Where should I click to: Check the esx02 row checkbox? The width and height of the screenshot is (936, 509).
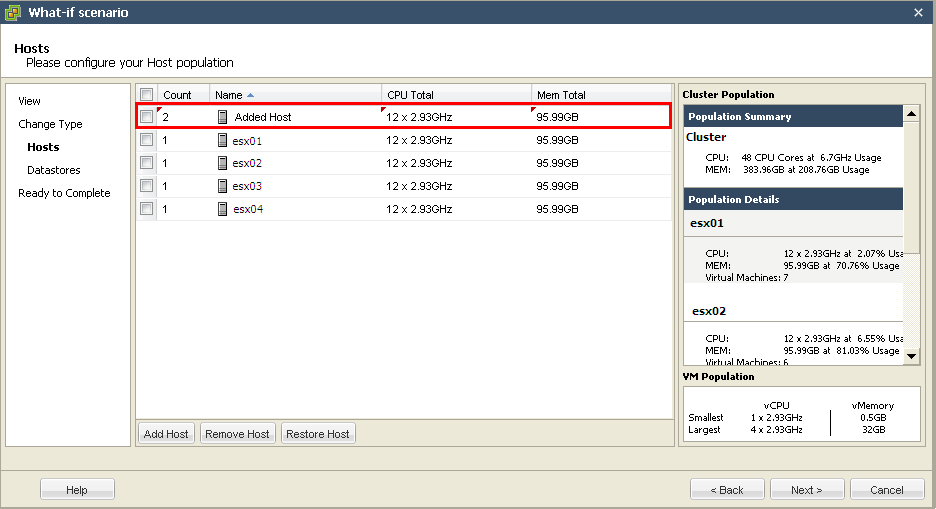pos(146,162)
